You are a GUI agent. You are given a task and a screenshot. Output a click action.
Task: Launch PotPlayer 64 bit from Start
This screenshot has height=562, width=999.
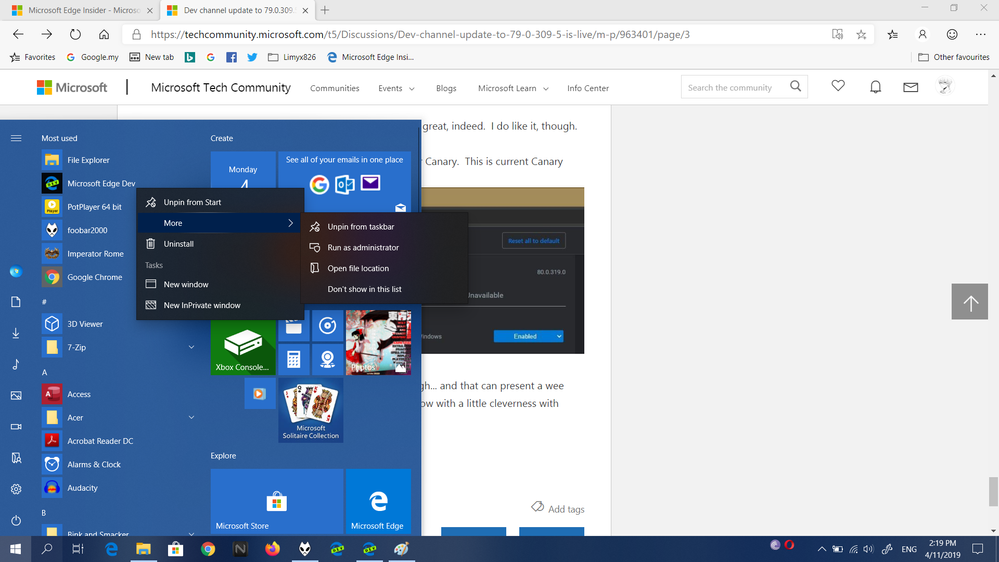94,206
